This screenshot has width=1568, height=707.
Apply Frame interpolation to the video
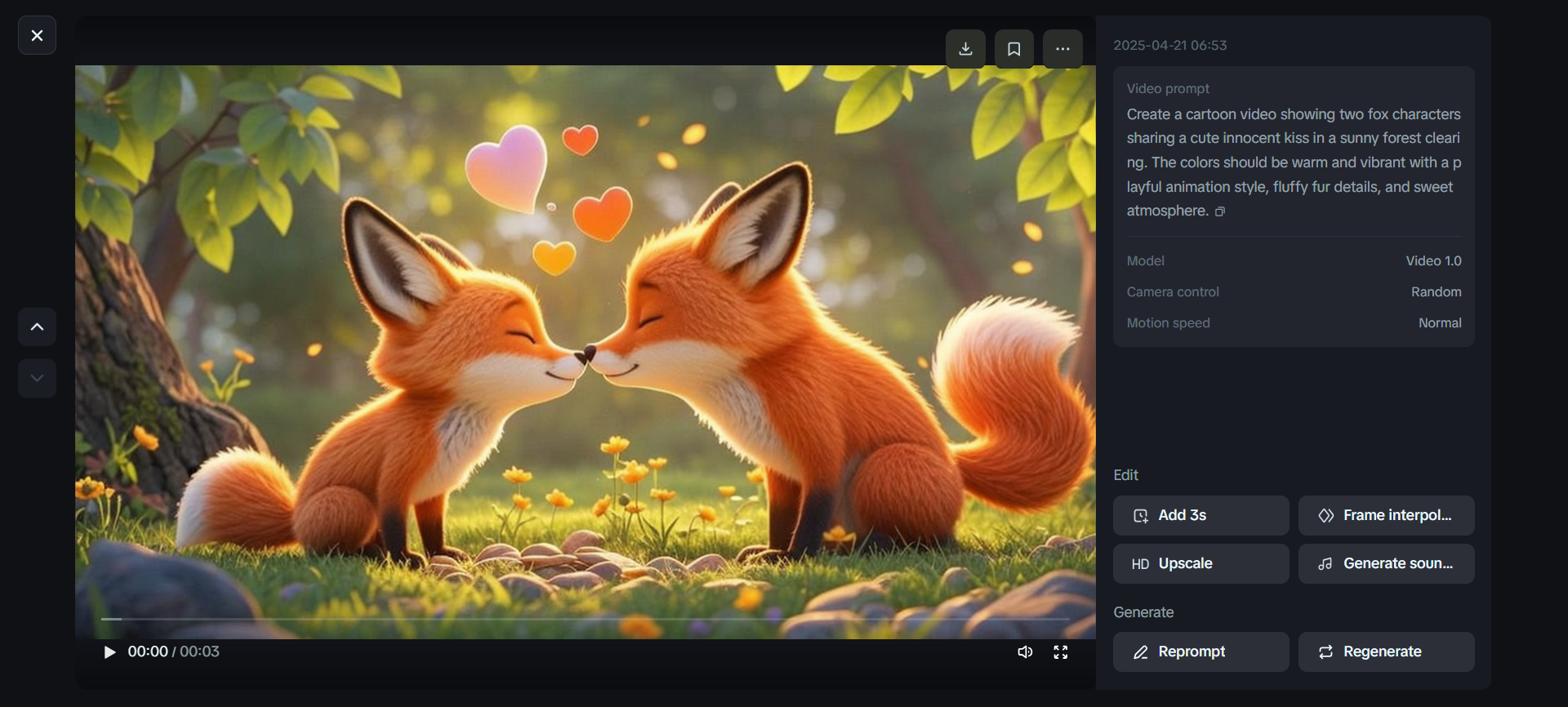point(1386,515)
